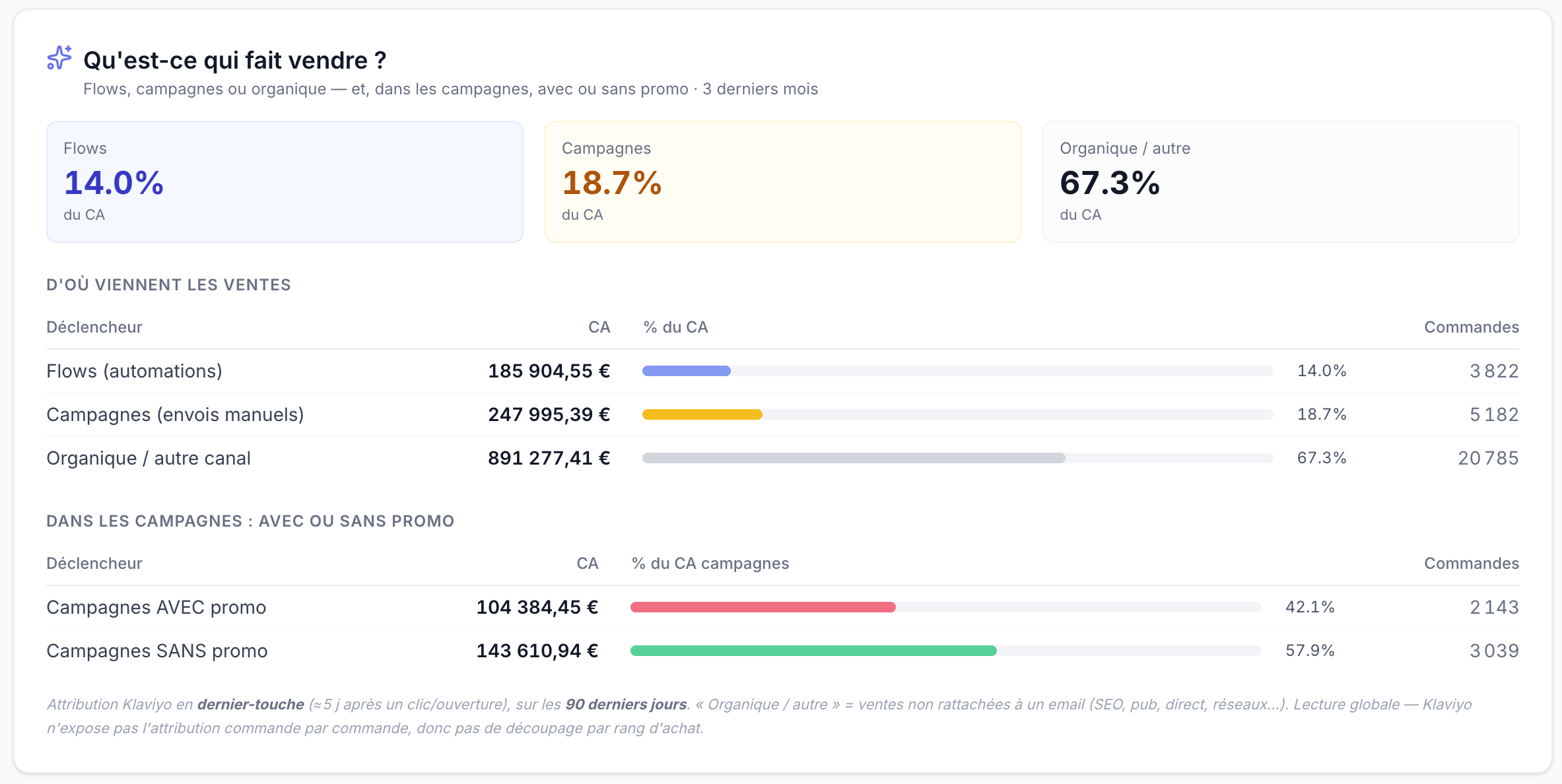
Task: Click the amount 104 384,45 €
Action: [537, 607]
